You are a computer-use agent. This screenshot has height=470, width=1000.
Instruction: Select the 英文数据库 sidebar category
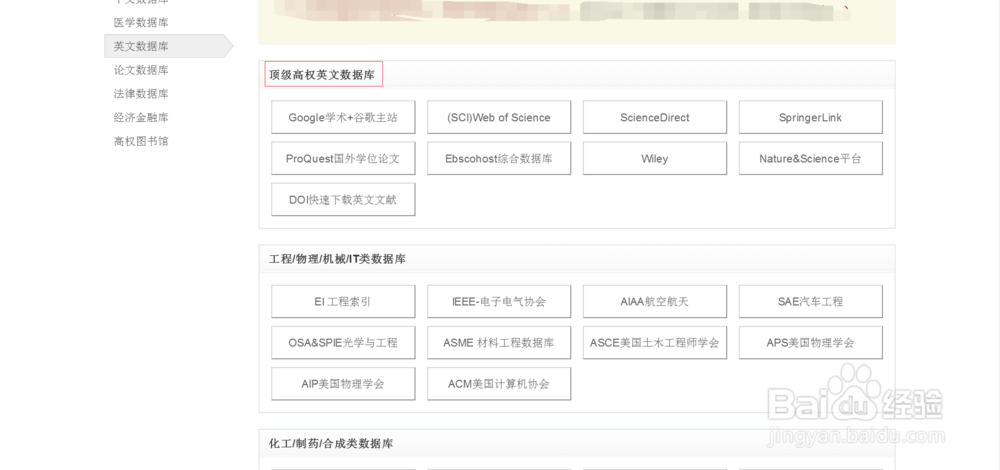(x=168, y=46)
